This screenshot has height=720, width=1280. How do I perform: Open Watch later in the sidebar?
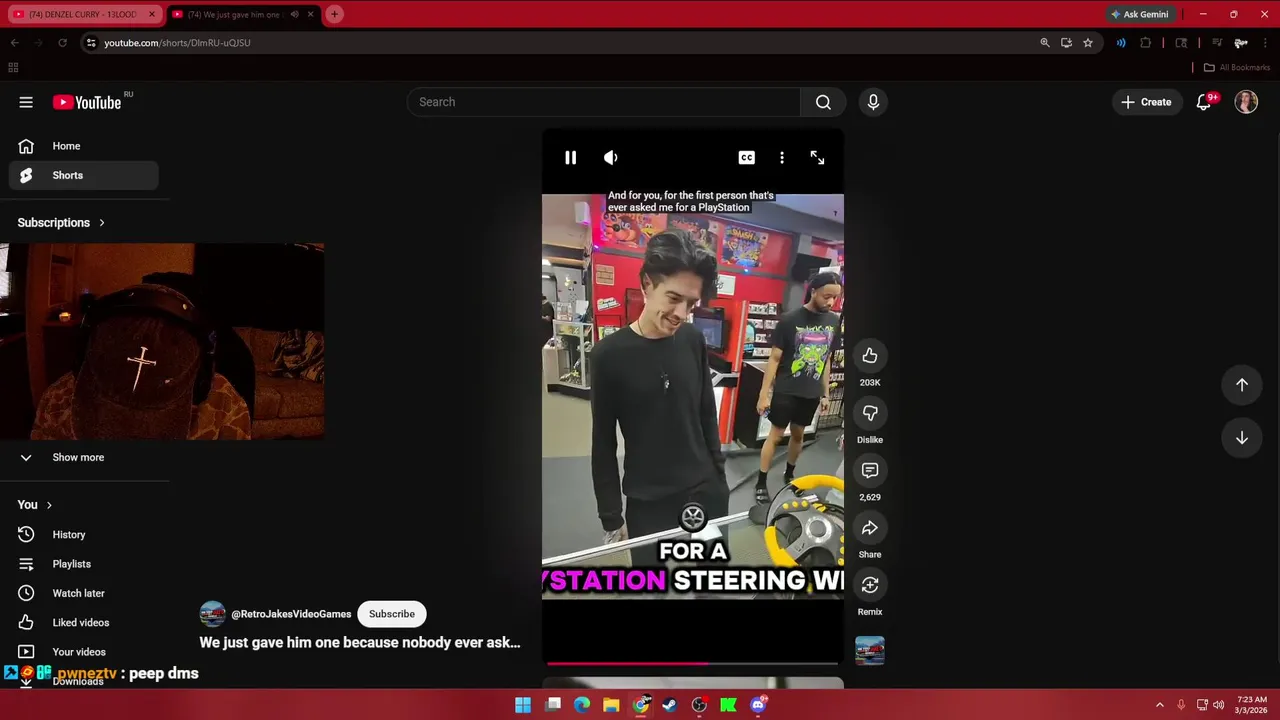[84, 593]
